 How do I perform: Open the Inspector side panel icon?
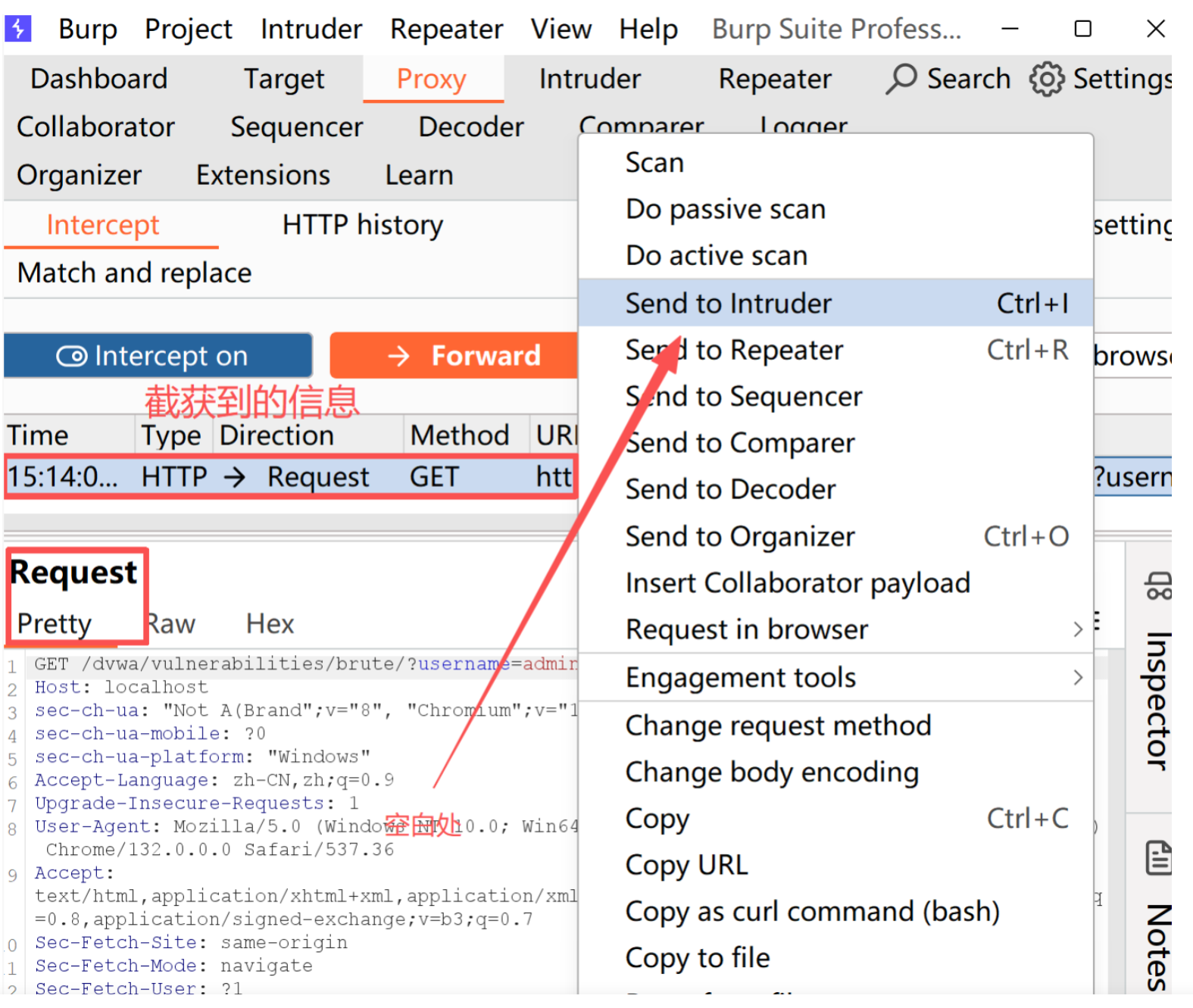1157,586
